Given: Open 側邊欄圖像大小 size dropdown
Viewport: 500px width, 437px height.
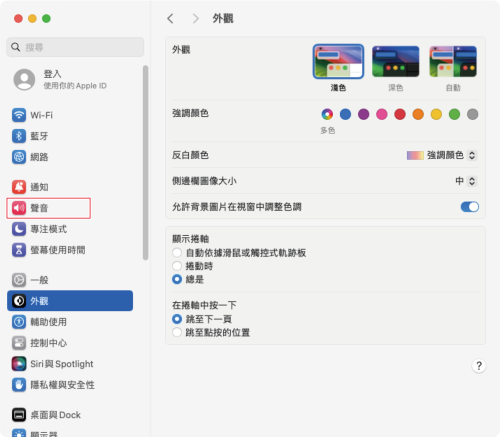Looking at the screenshot, I should point(466,181).
